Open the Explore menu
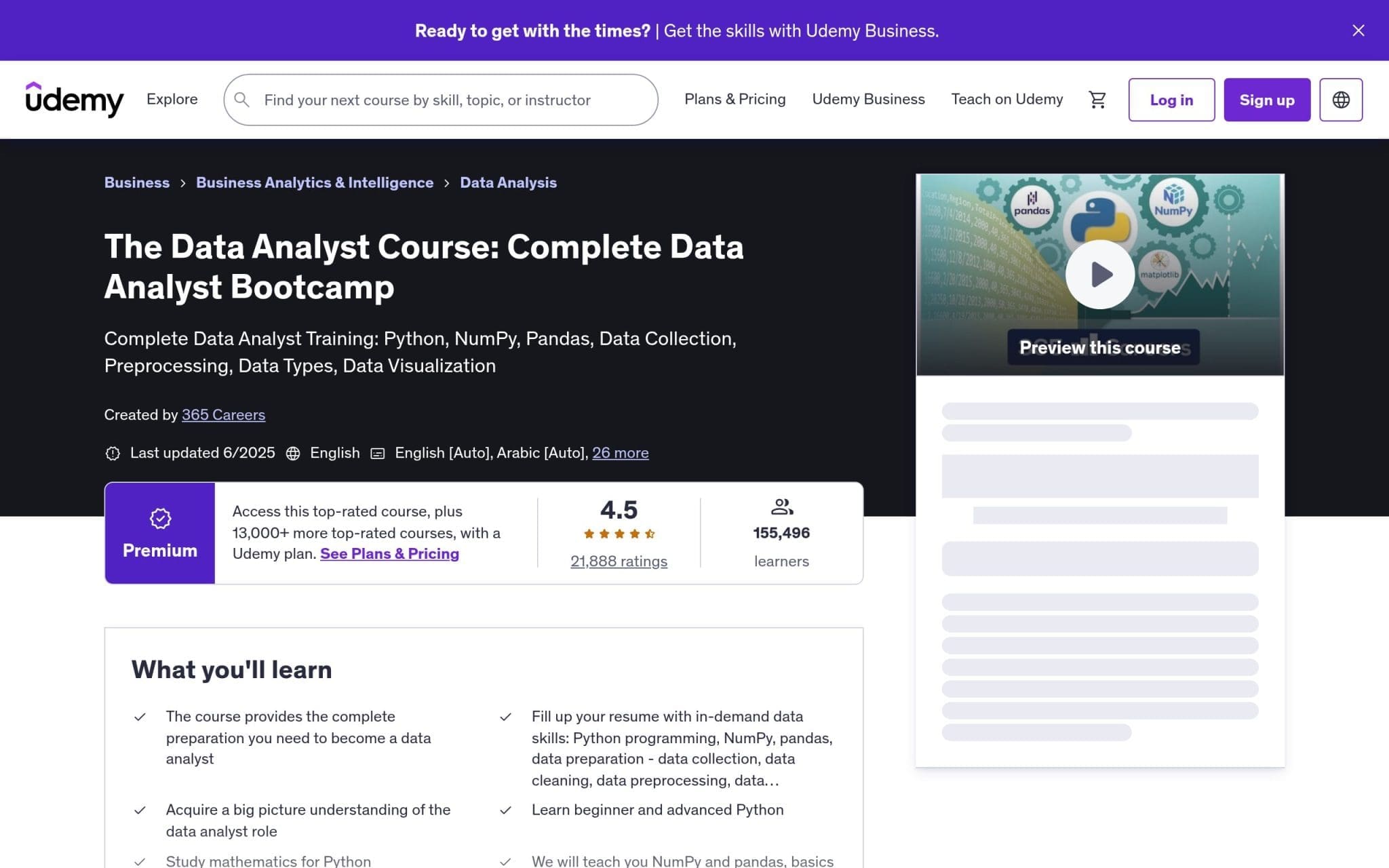This screenshot has height=868, width=1389. [x=172, y=99]
